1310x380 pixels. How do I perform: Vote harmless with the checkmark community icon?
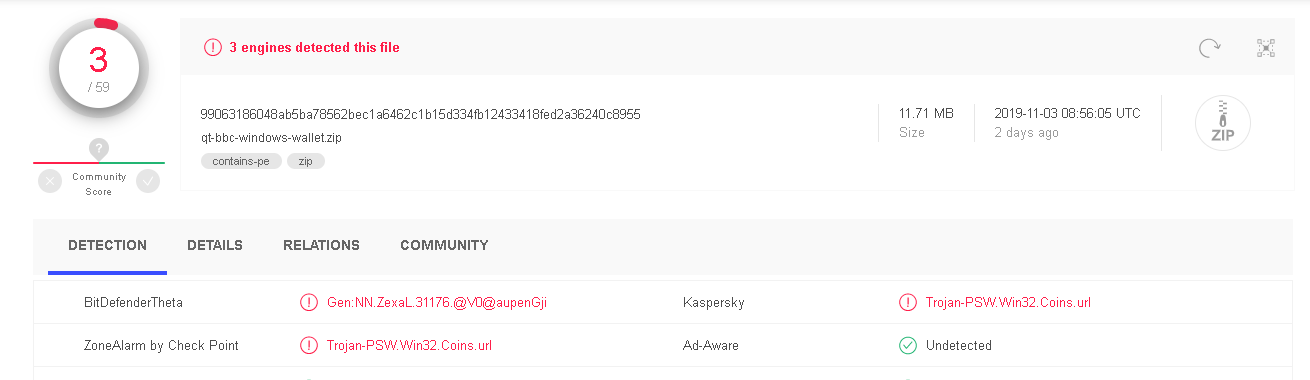click(148, 181)
